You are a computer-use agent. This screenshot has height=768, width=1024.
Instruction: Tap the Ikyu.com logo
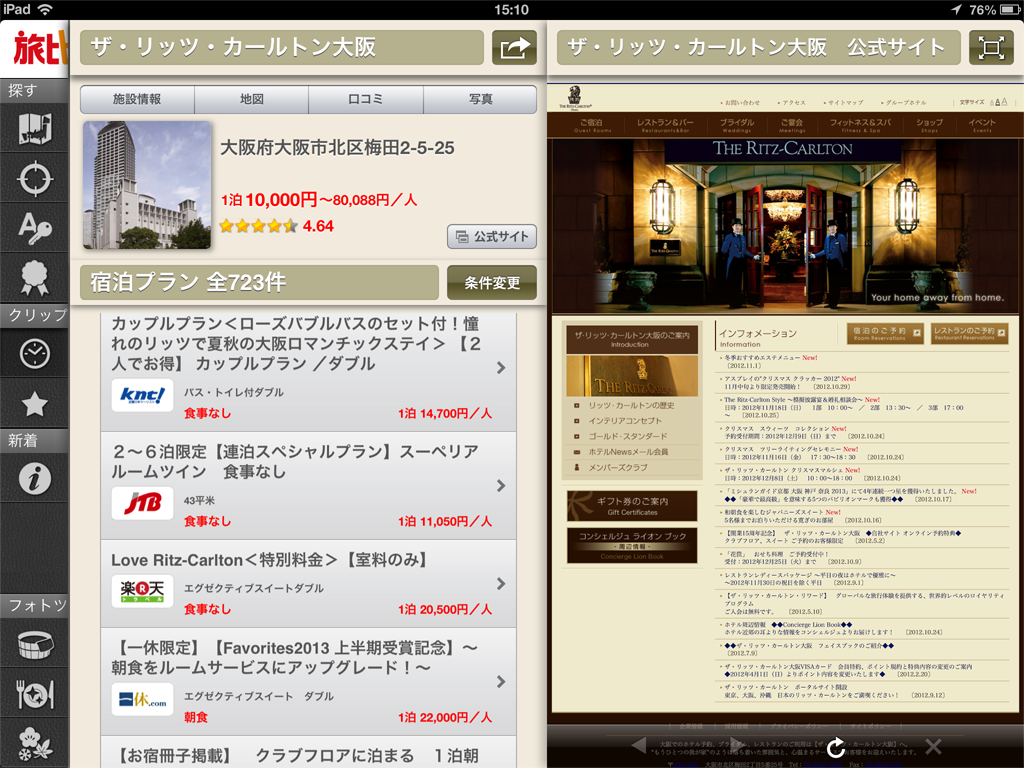pyautogui.click(x=142, y=699)
